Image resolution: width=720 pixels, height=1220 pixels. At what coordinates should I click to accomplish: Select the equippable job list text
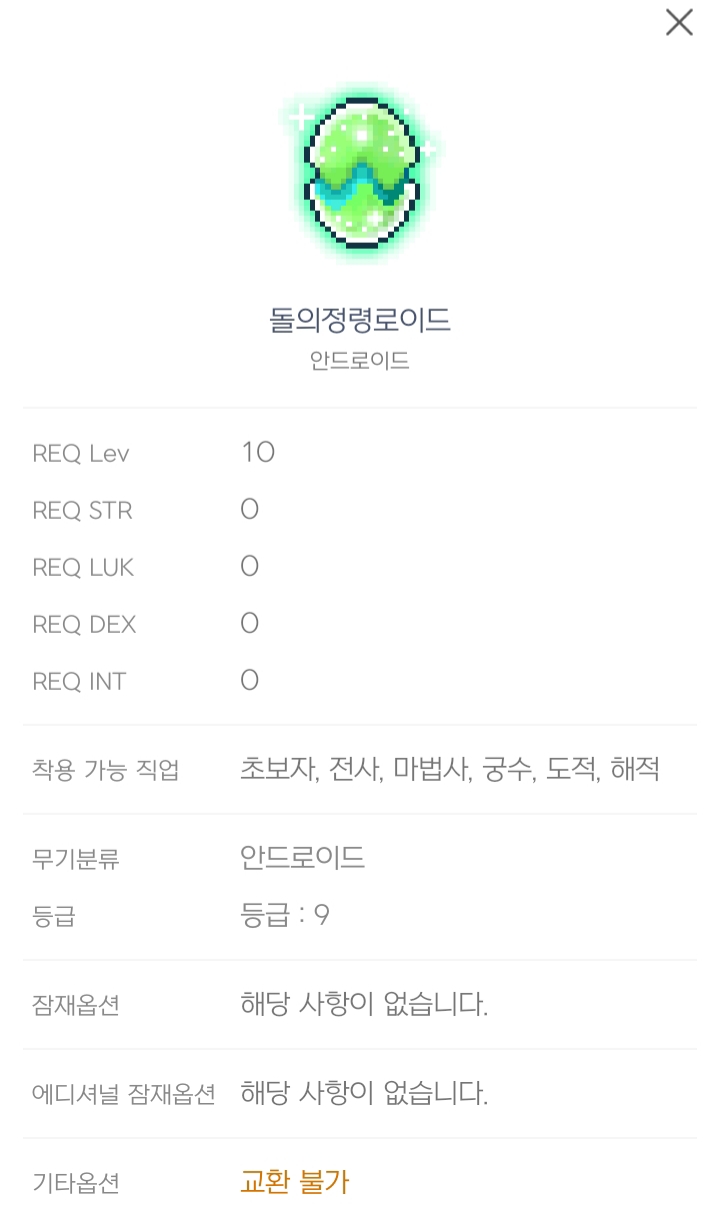click(x=450, y=770)
